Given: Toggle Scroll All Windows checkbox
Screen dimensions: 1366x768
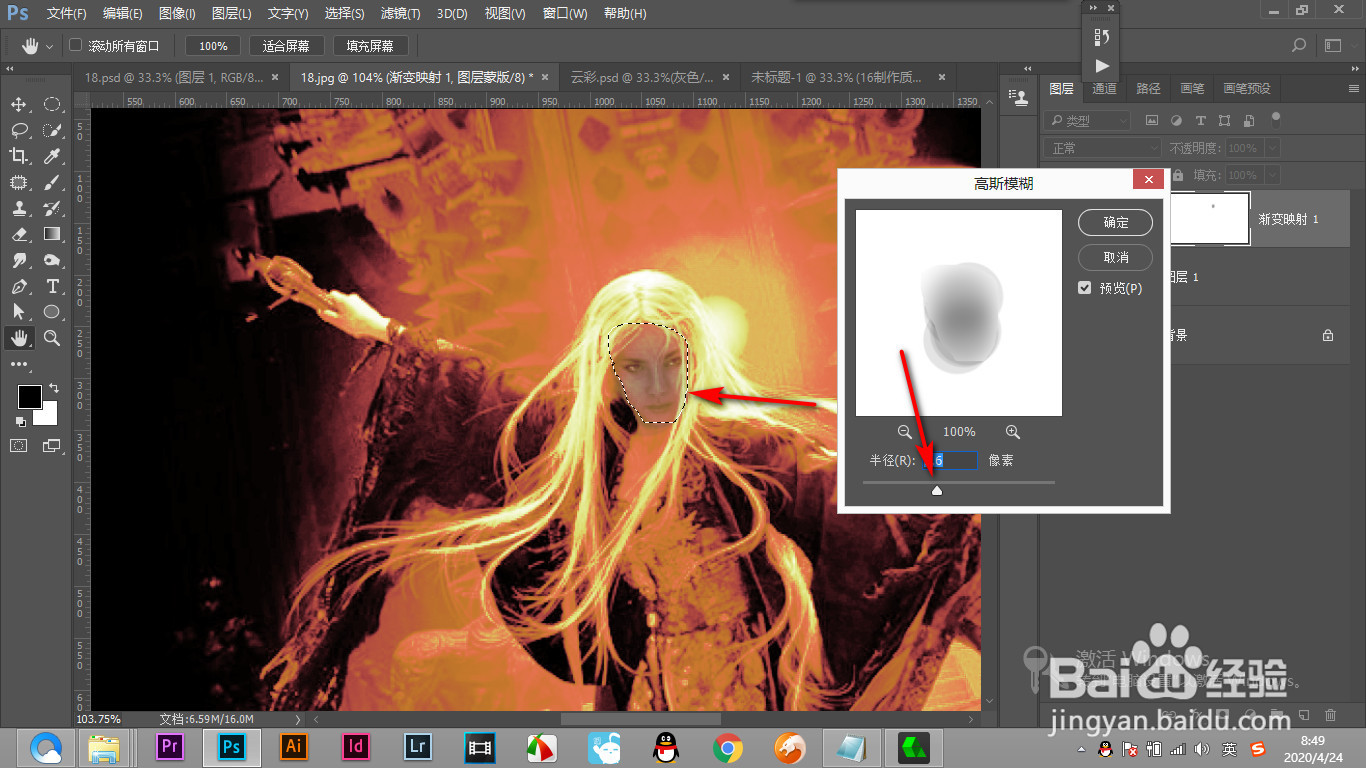Looking at the screenshot, I should click(x=76, y=45).
